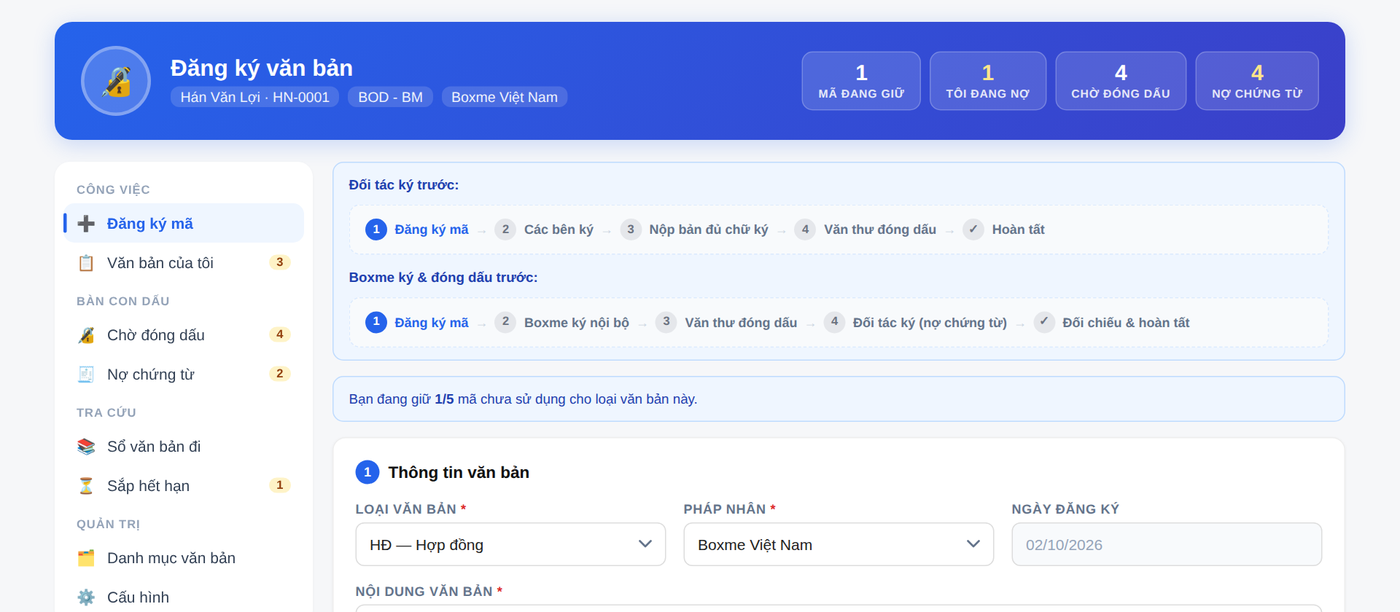Click the Đăng ký văn bản page title

point(262,68)
